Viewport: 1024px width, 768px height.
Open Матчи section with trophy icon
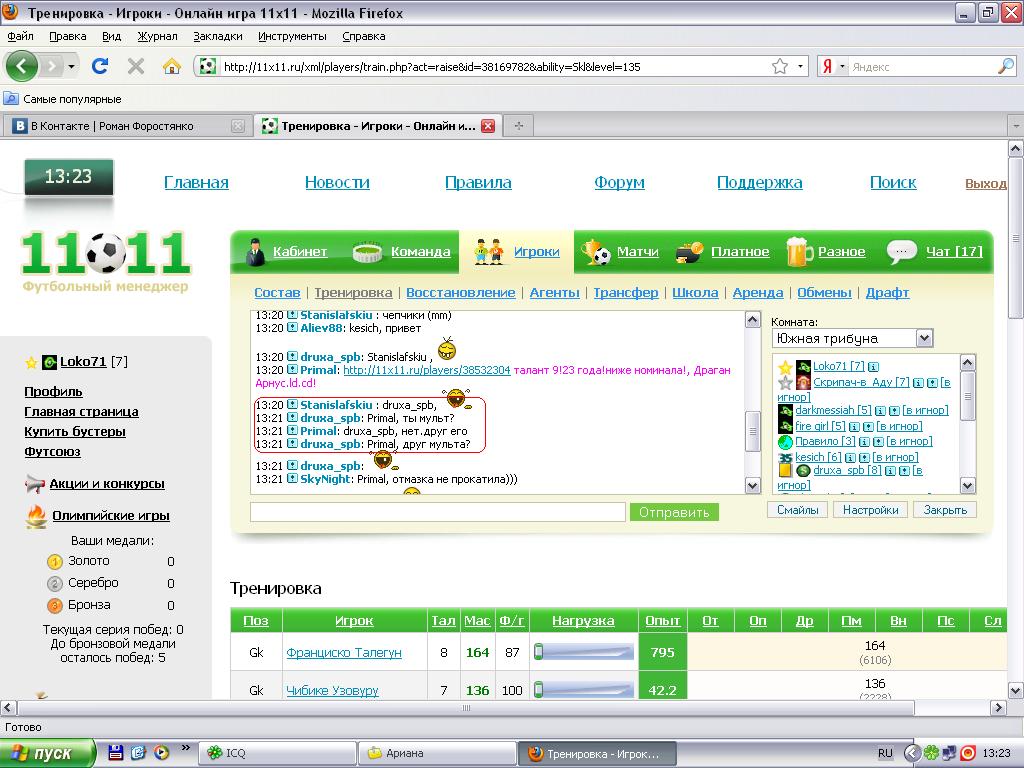[597, 252]
